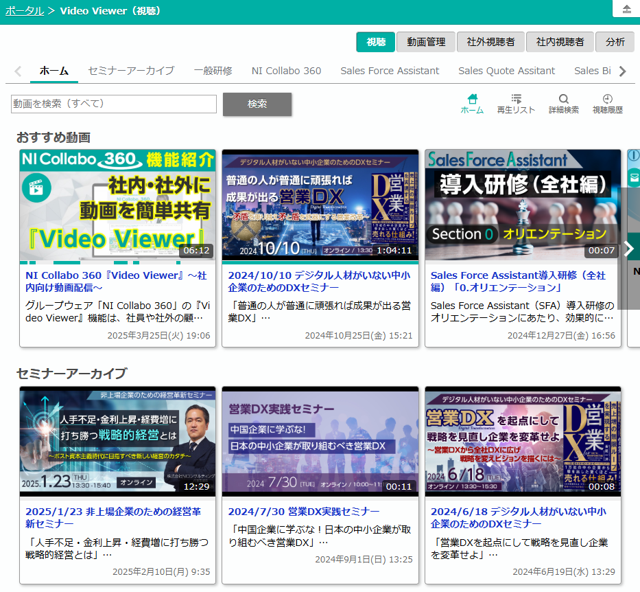Click the 動画管理 button

click(426, 42)
